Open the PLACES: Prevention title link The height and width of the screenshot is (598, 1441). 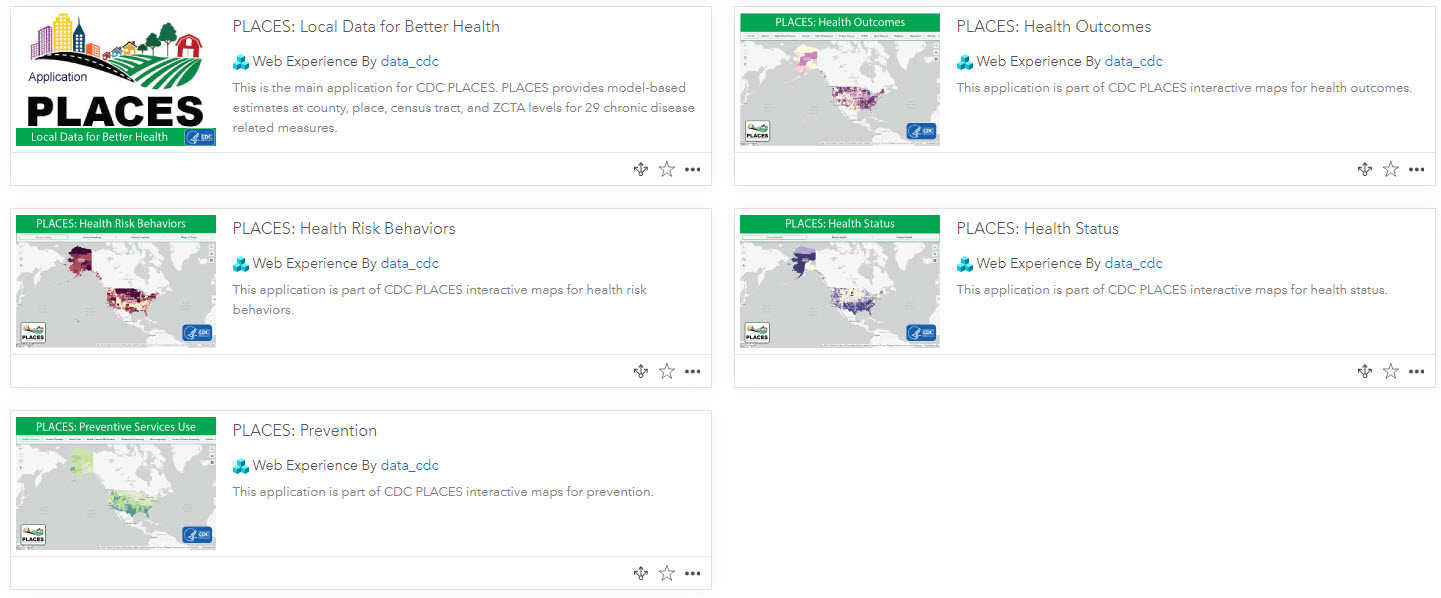pyautogui.click(x=305, y=431)
